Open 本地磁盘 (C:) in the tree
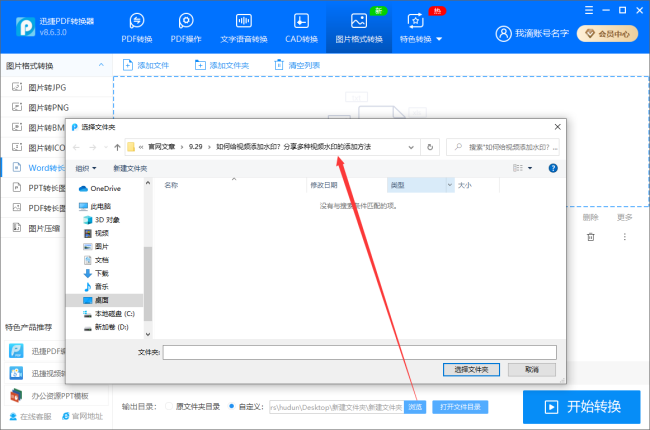The height and width of the screenshot is (430, 650). (109, 313)
